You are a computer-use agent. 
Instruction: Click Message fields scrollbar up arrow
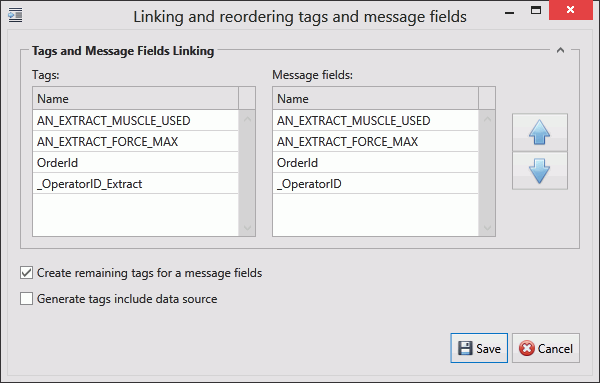tap(487, 119)
